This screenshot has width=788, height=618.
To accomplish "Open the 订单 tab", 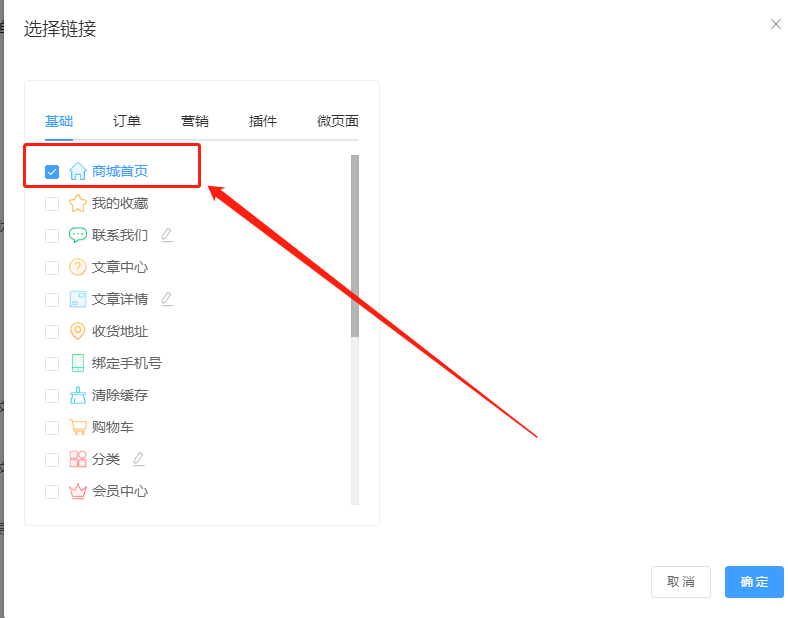I will [x=127, y=121].
